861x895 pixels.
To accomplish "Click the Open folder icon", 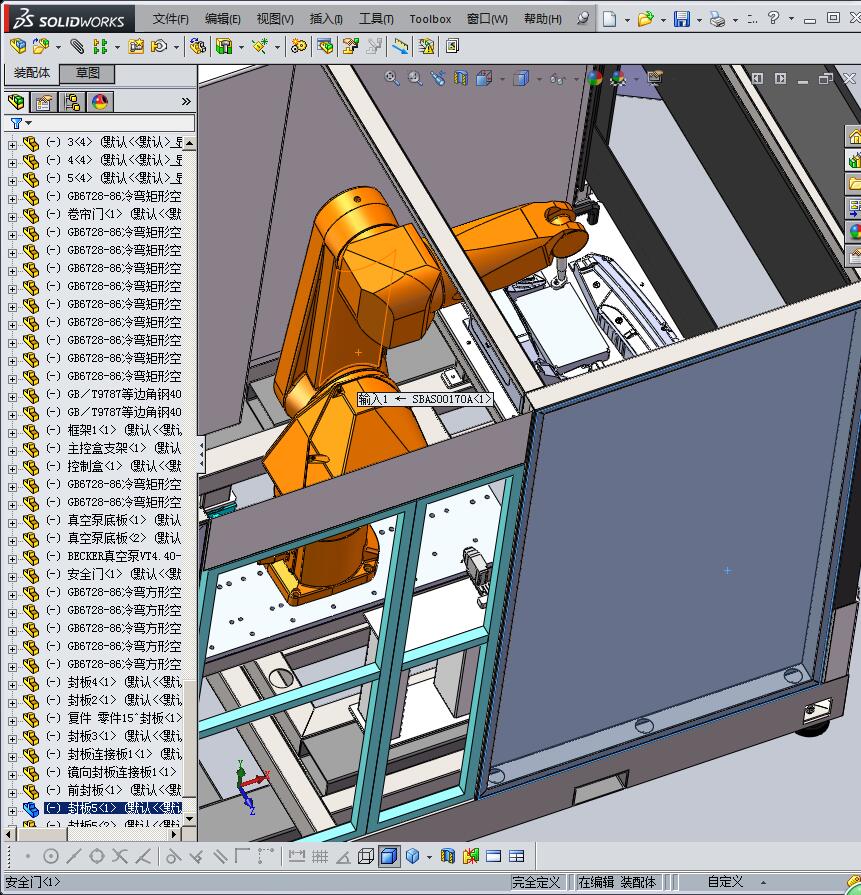I will [645, 19].
